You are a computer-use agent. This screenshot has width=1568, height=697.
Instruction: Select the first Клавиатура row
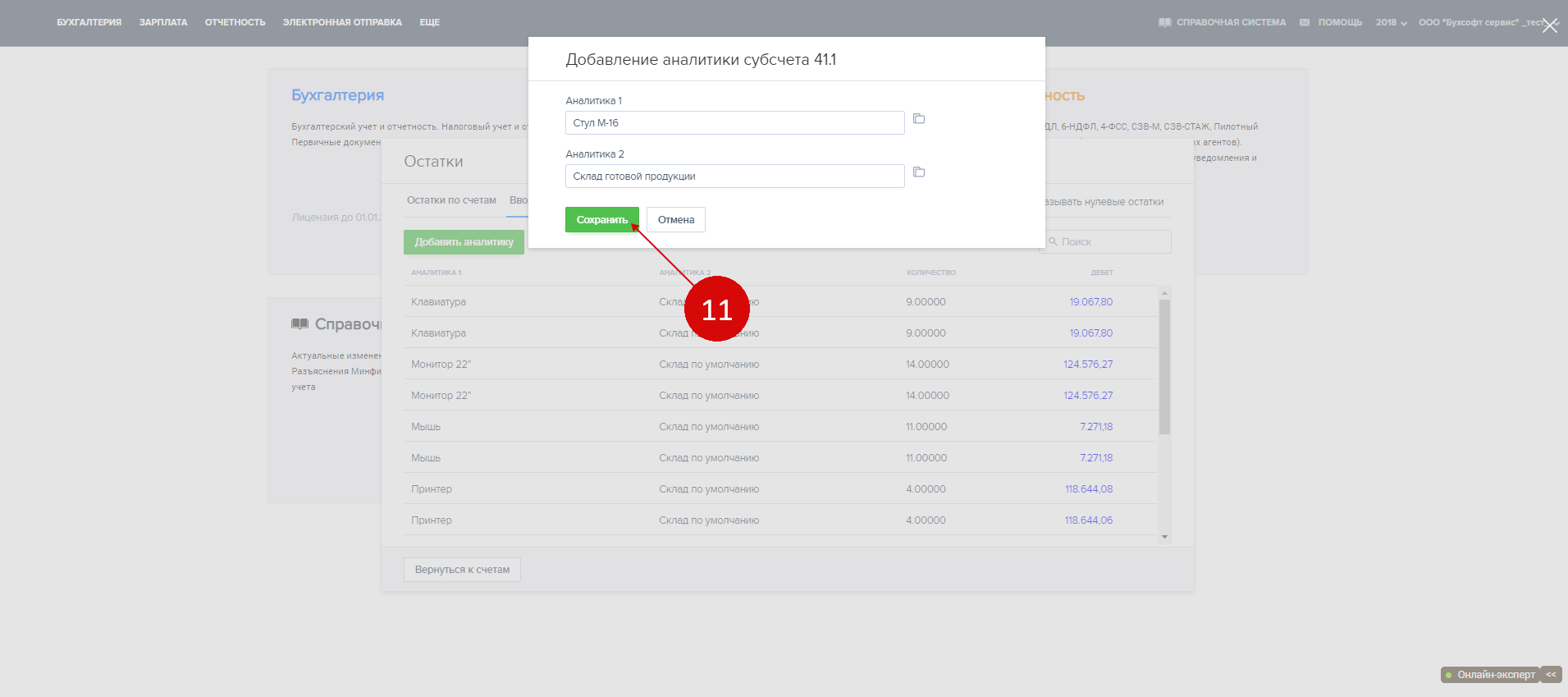[x=779, y=301]
